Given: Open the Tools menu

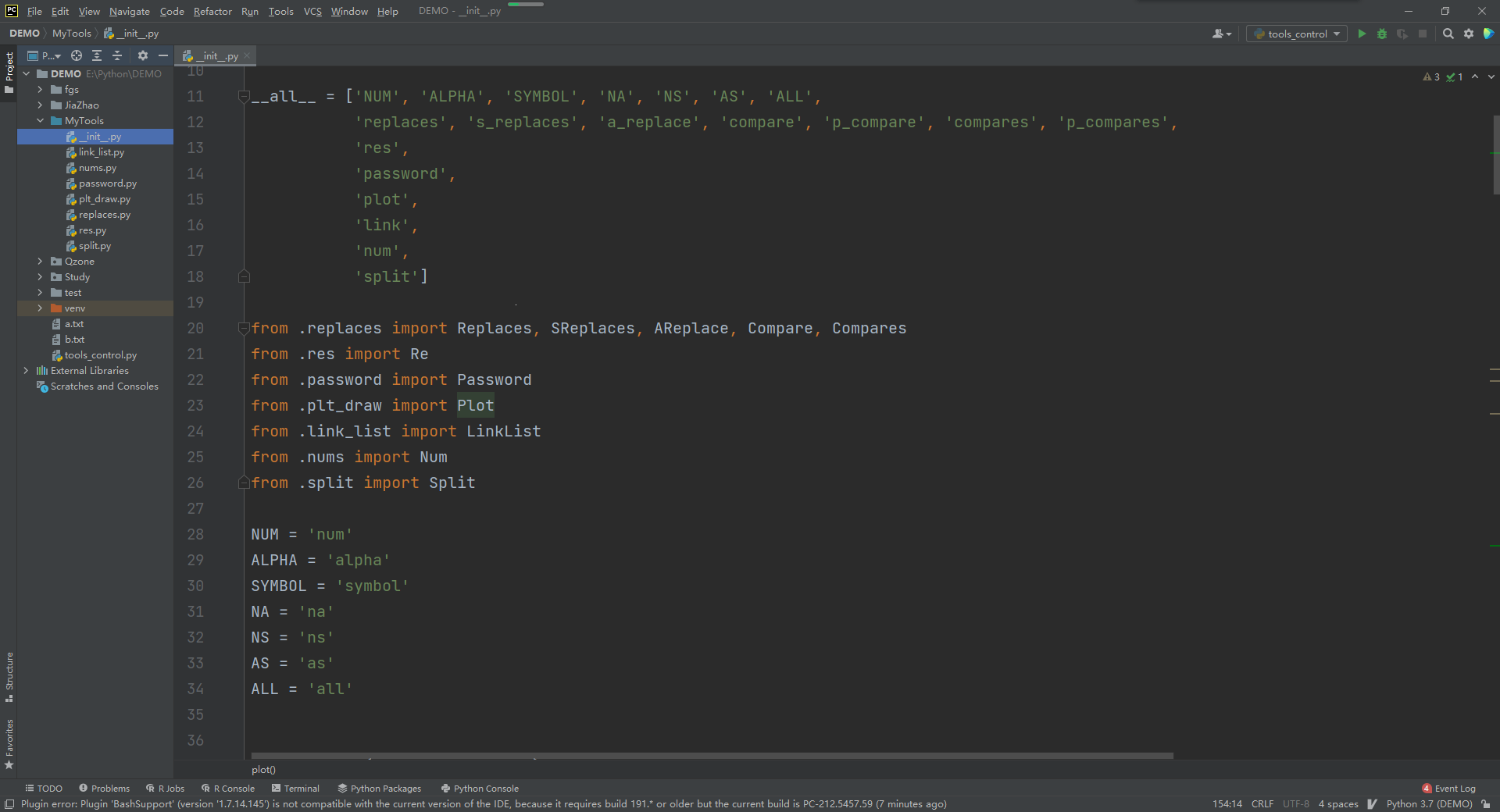Looking at the screenshot, I should pyautogui.click(x=280, y=11).
